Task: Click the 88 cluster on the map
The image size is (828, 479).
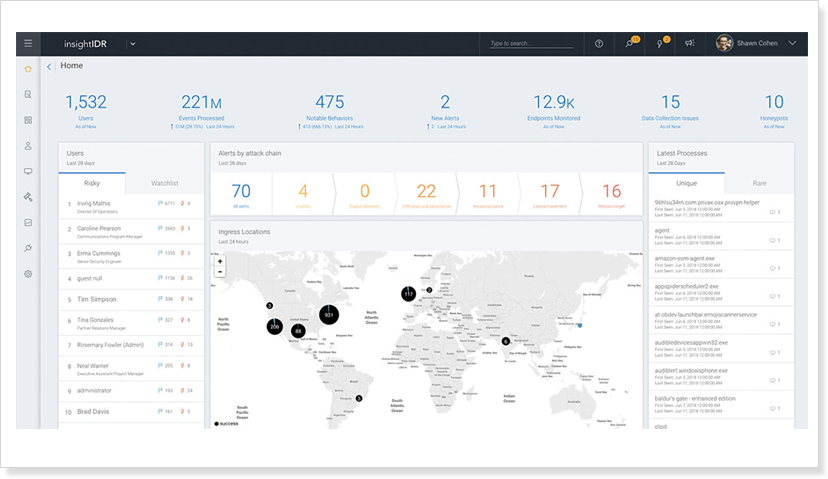Action: 298,331
